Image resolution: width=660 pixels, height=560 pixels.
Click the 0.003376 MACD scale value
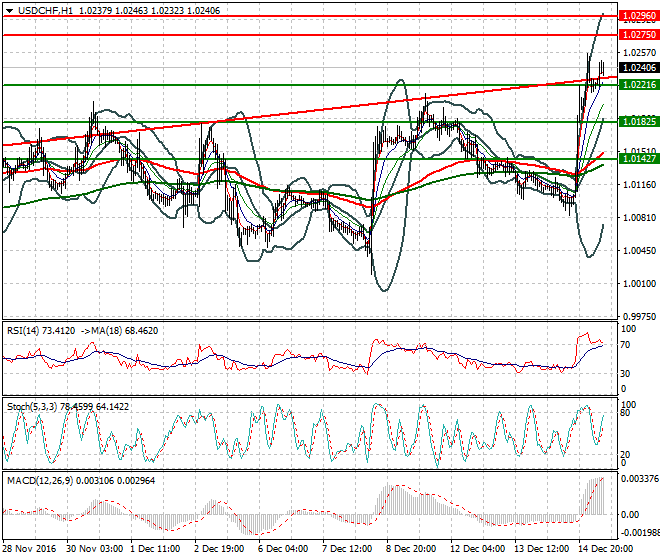coord(640,479)
